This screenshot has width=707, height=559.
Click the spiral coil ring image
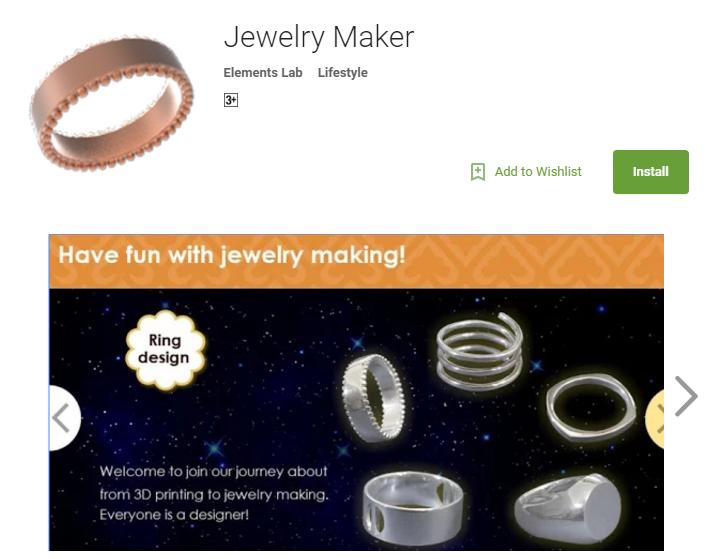tap(480, 351)
